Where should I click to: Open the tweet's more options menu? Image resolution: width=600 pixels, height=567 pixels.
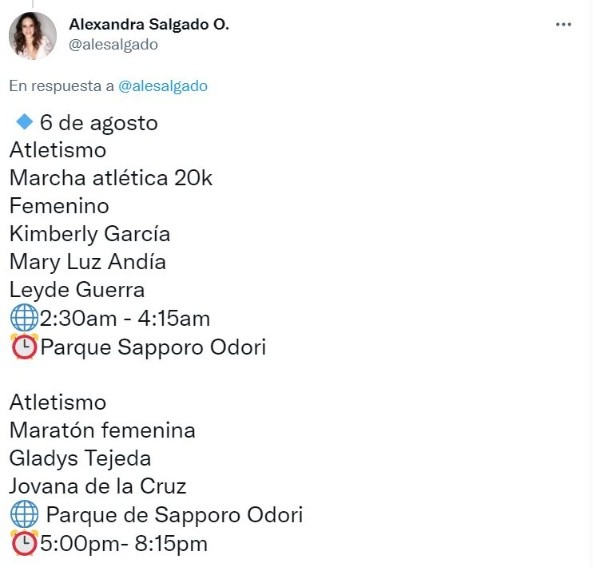[563, 24]
